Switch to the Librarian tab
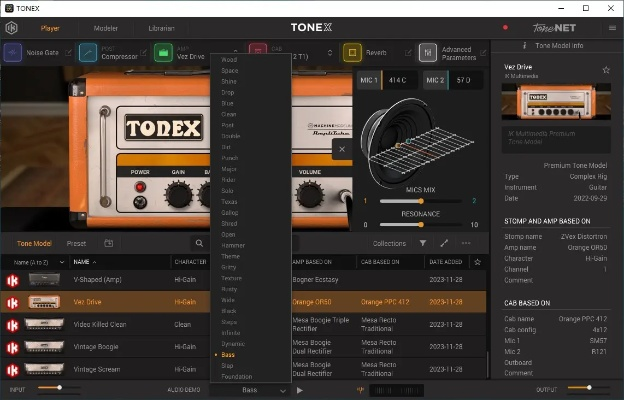The width and height of the screenshot is (624, 400). (x=161, y=28)
